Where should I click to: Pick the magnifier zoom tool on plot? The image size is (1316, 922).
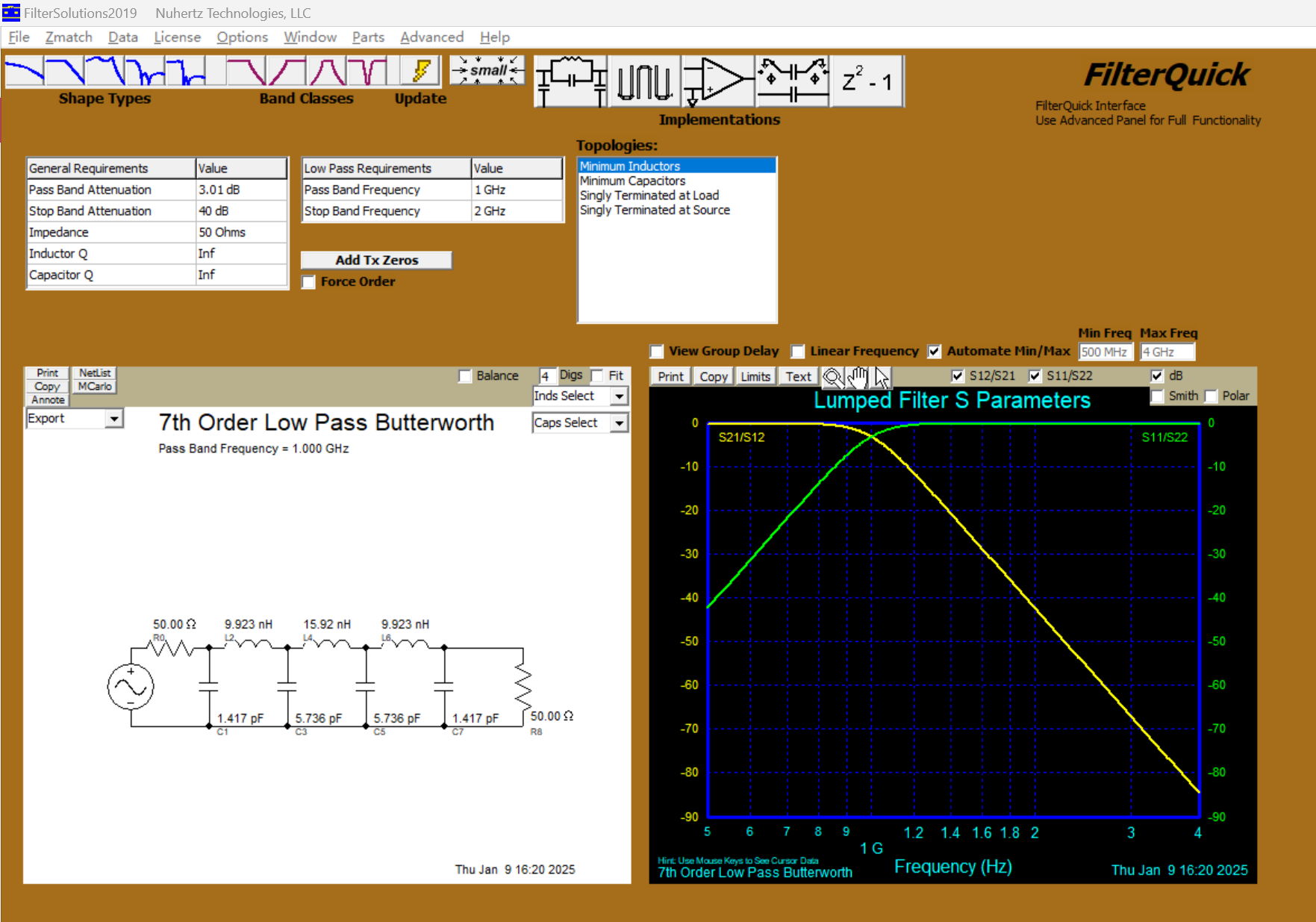(832, 377)
